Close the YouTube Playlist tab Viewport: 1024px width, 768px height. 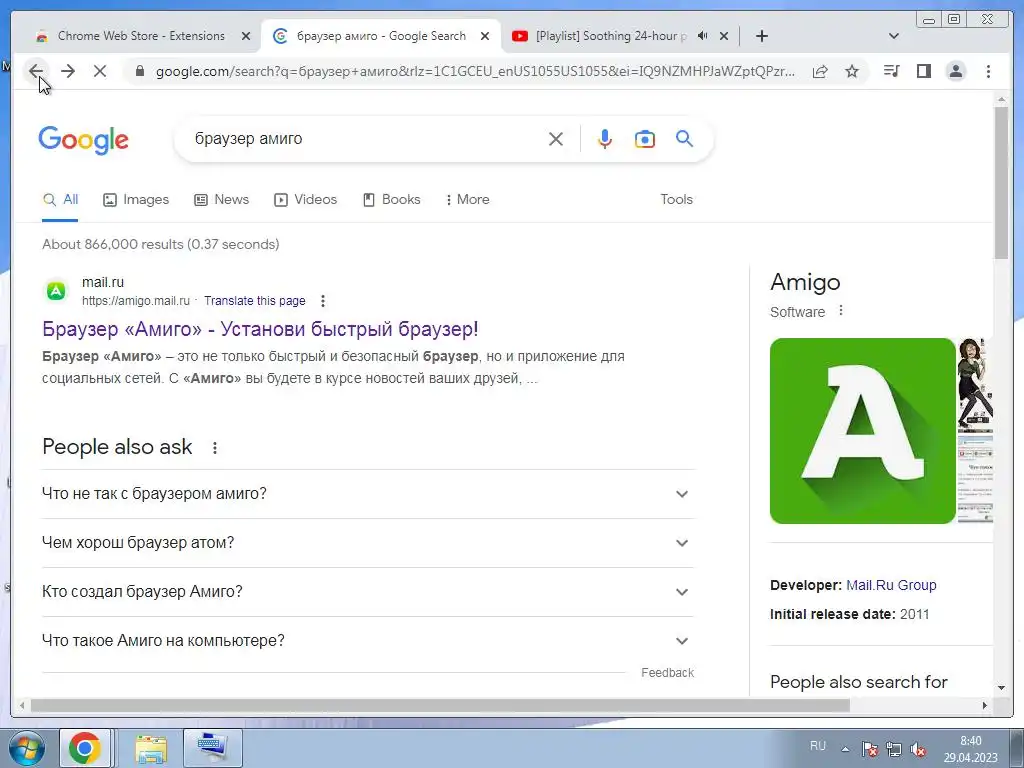coord(724,36)
